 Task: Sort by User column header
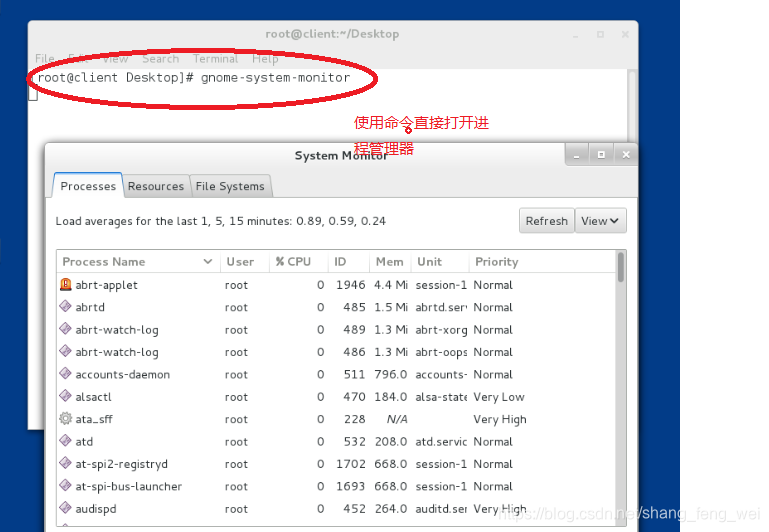245,262
